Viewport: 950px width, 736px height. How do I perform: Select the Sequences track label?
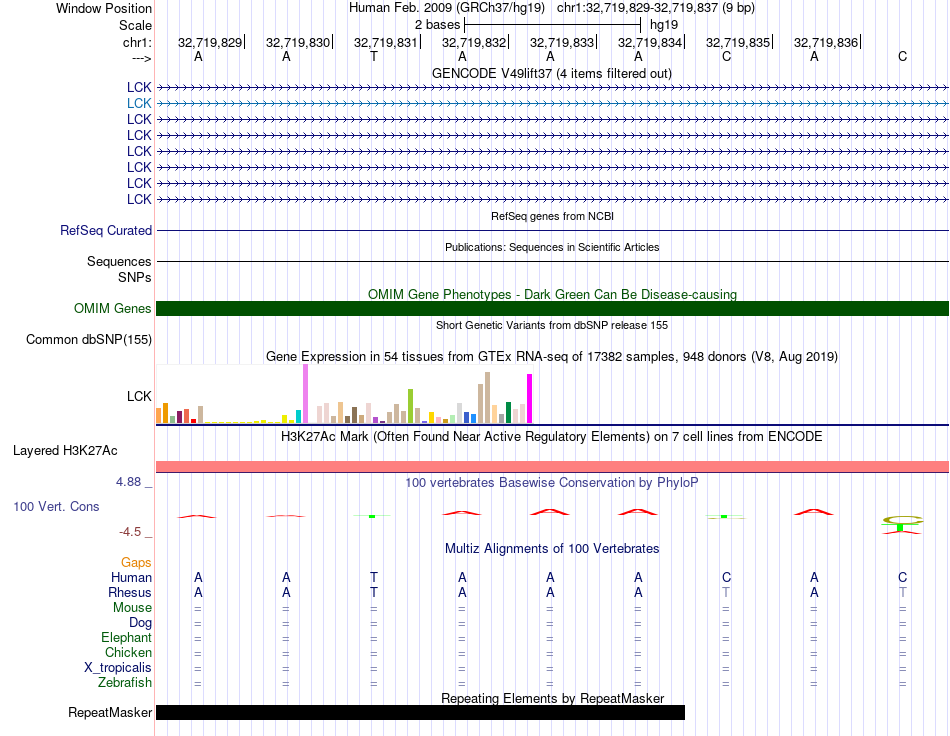pyautogui.click(x=119, y=262)
